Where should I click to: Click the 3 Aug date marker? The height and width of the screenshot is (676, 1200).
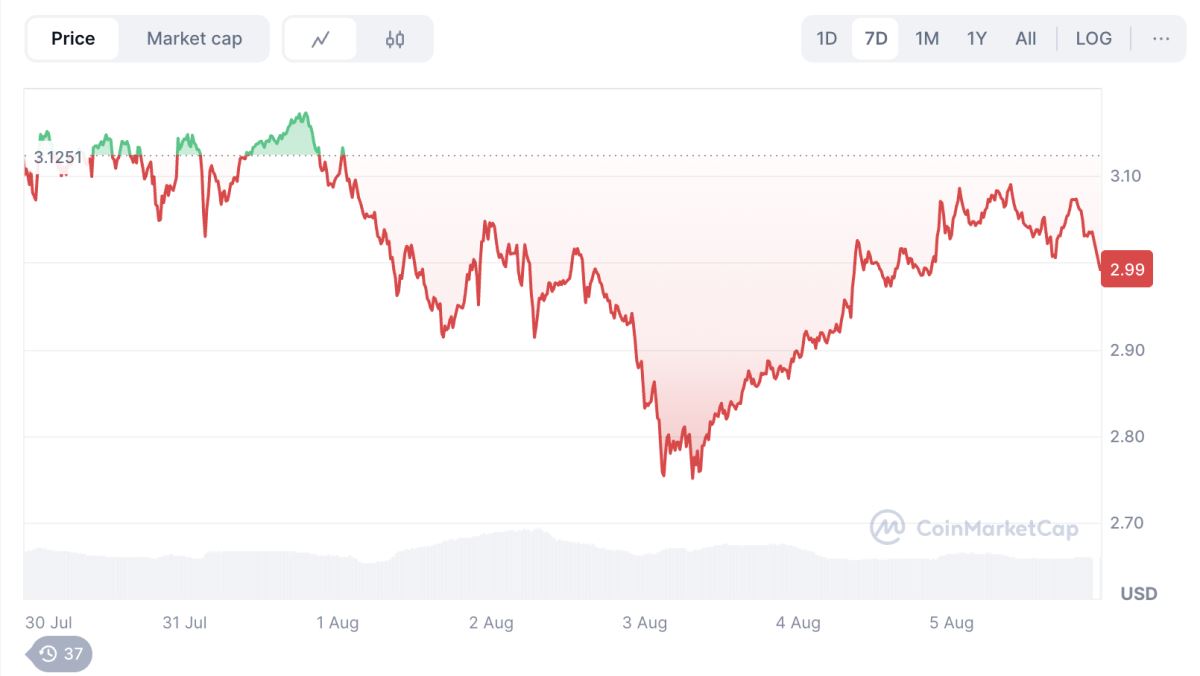pyautogui.click(x=645, y=623)
